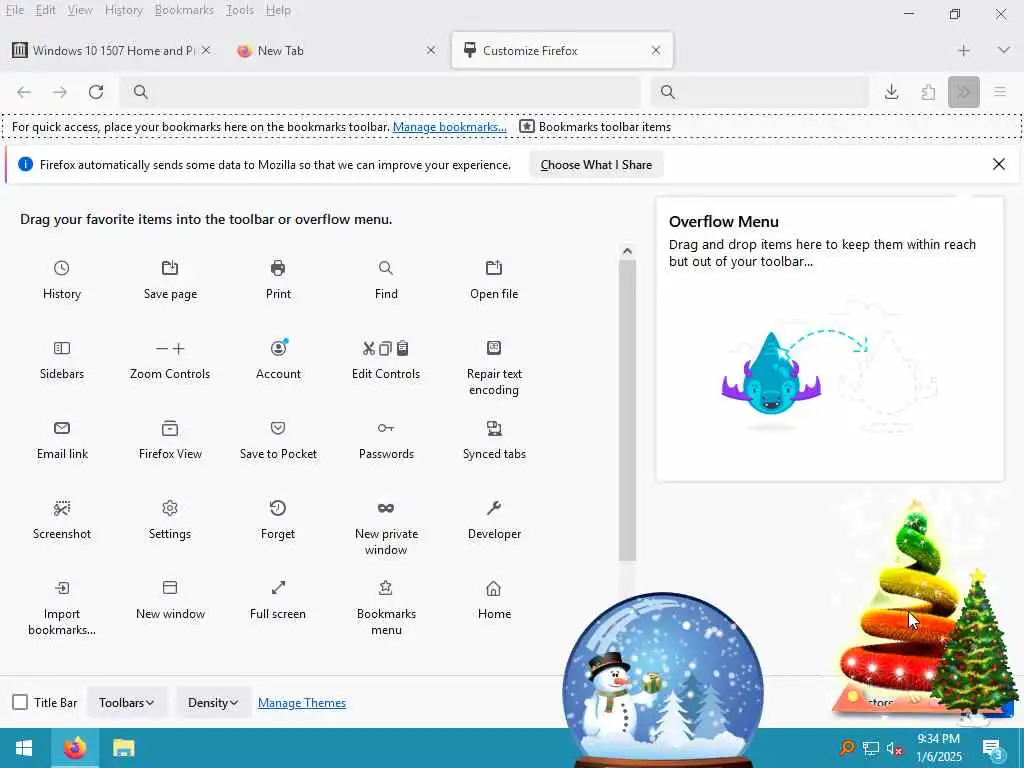Click the toolbar search box field
Screen dimensions: 1024x768
pyautogui.click(x=760, y=92)
